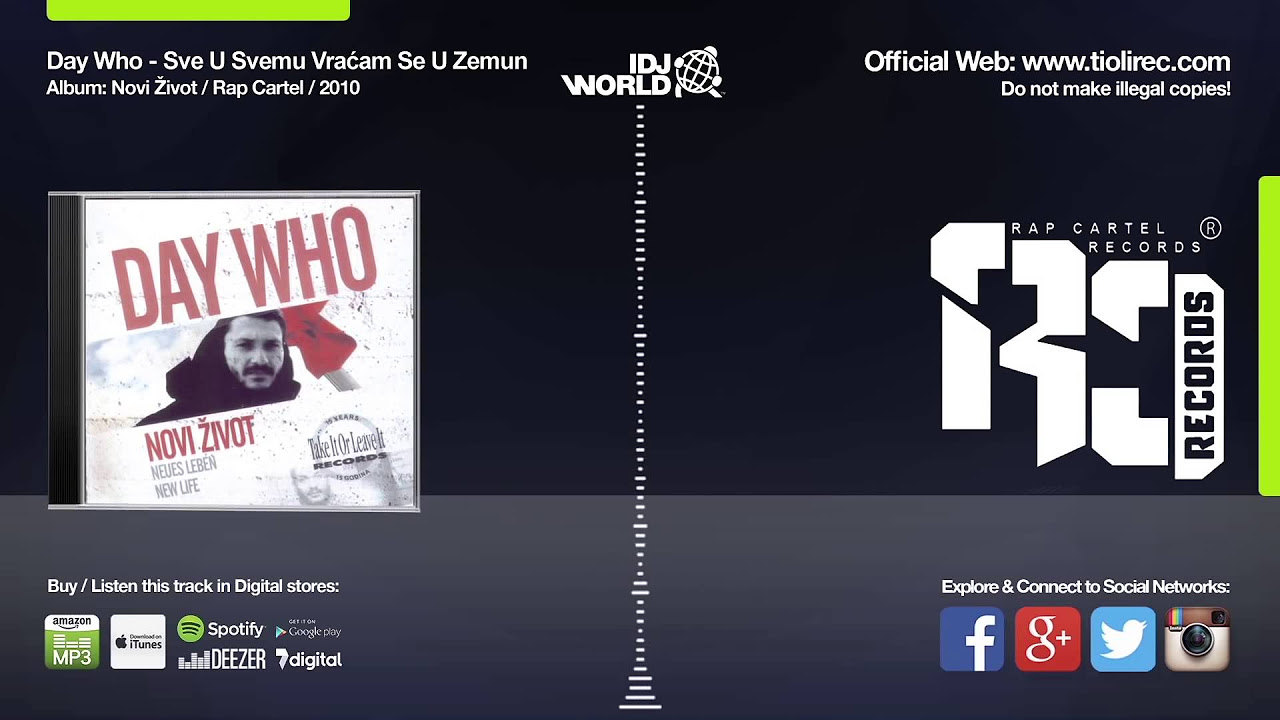Screen dimensions: 1280x720
Task: Open the Google Play badge
Action: (x=308, y=629)
